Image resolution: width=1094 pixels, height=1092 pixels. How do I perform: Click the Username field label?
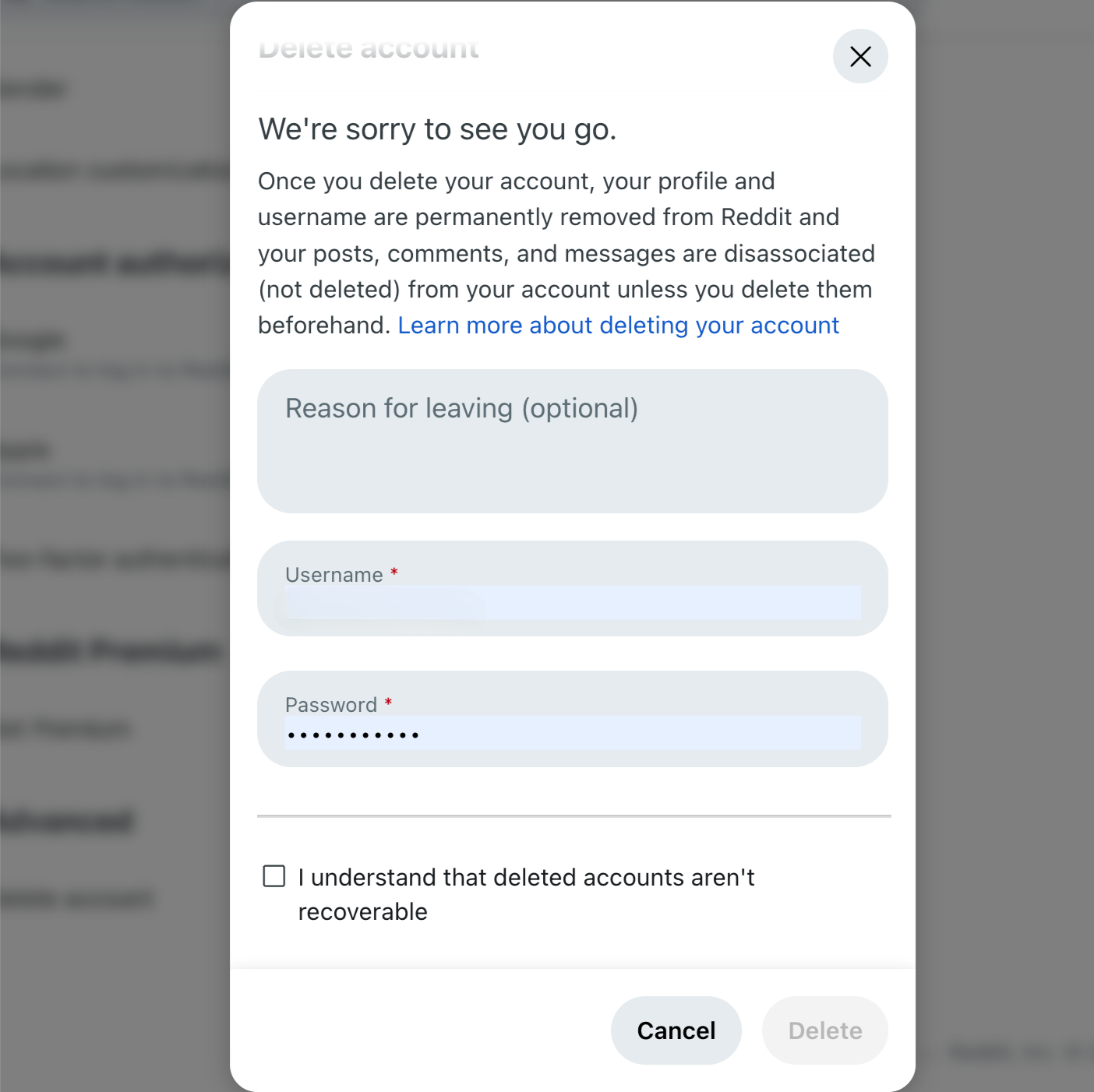click(x=334, y=575)
